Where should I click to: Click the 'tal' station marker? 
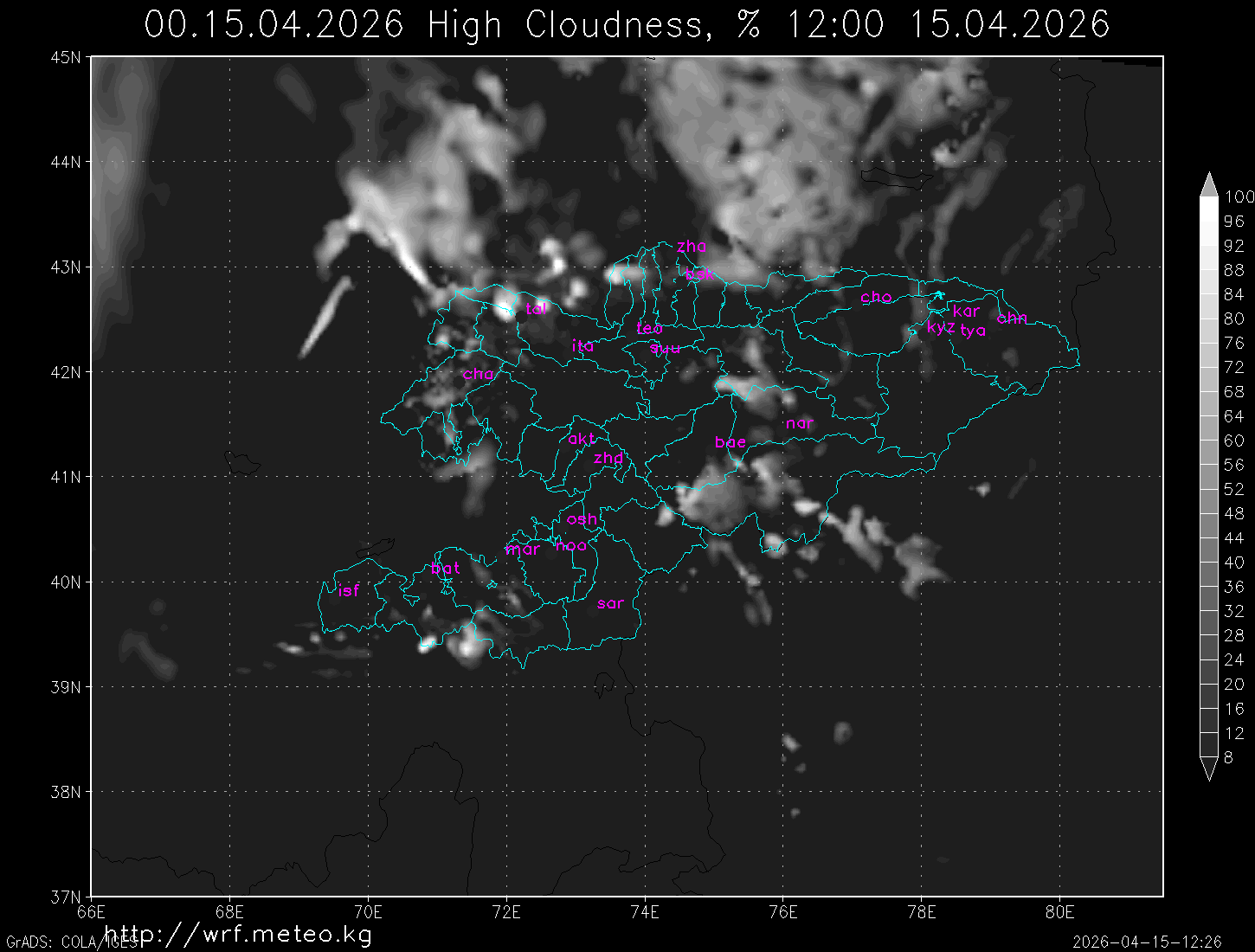pos(536,308)
